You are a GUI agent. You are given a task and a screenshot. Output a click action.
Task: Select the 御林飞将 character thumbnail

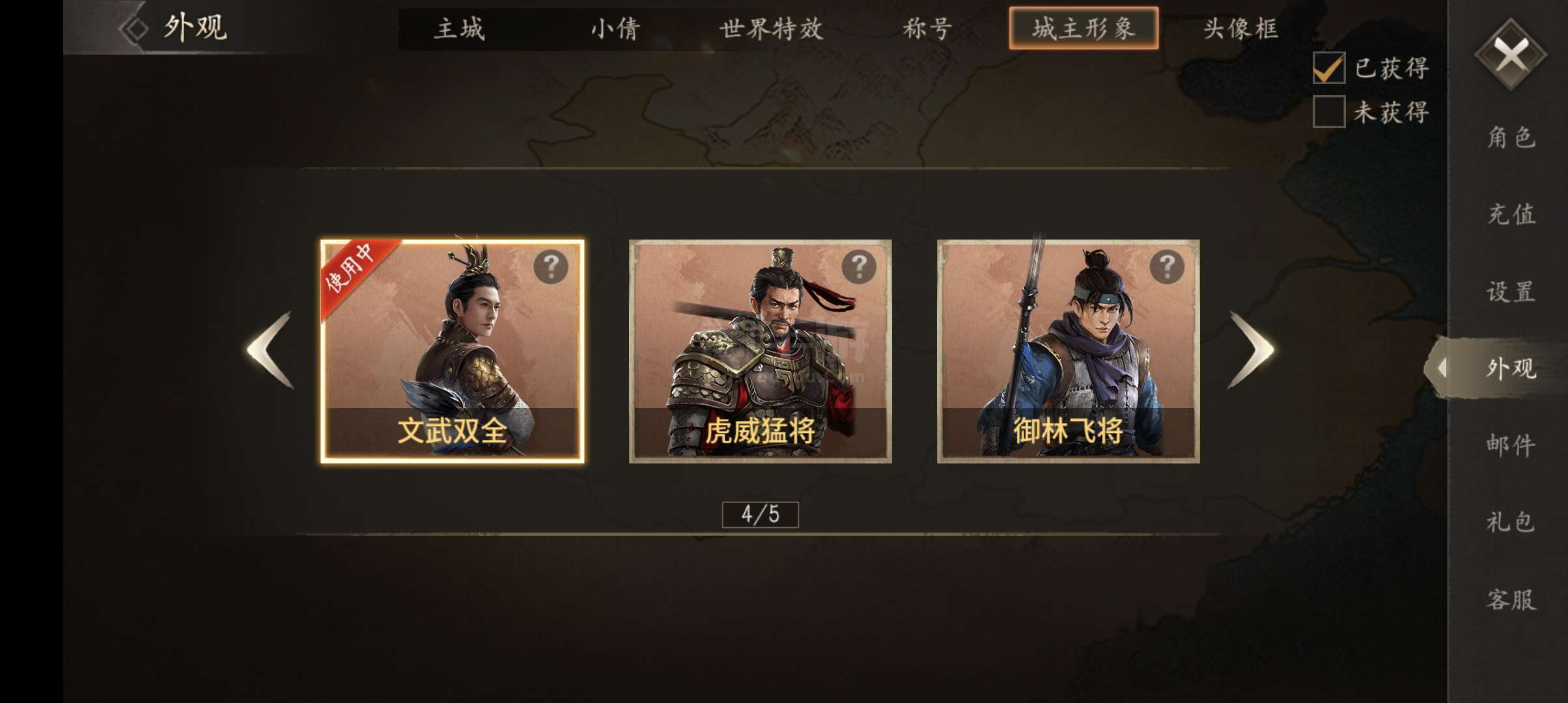(x=1069, y=351)
